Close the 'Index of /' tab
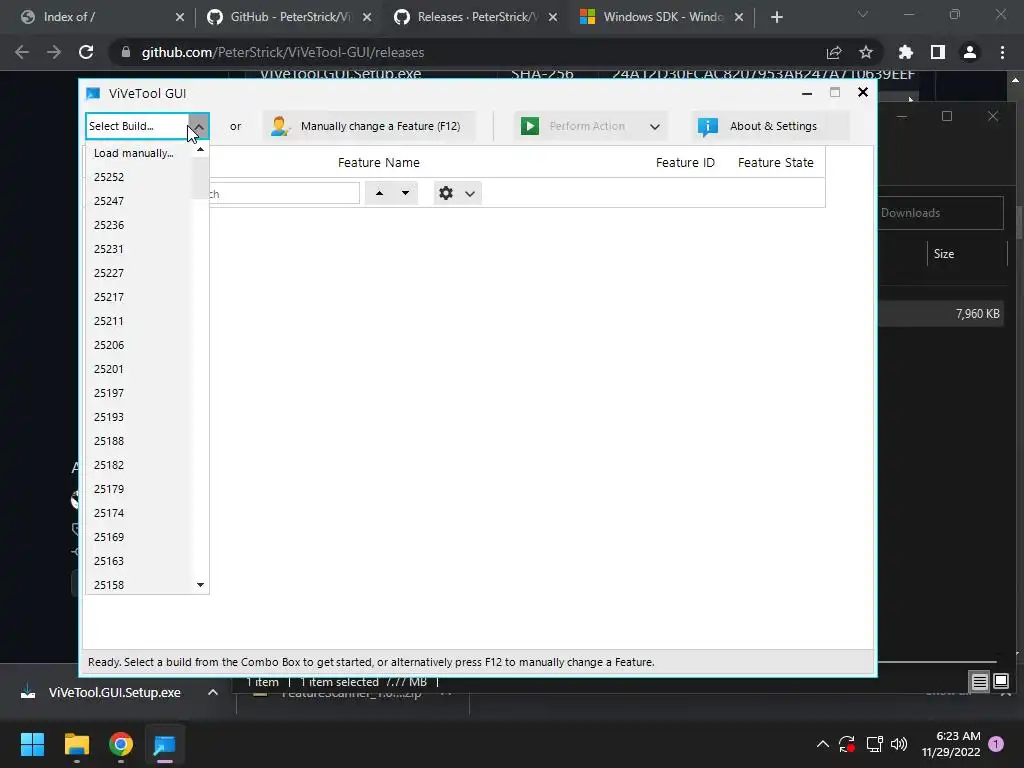 point(180,18)
